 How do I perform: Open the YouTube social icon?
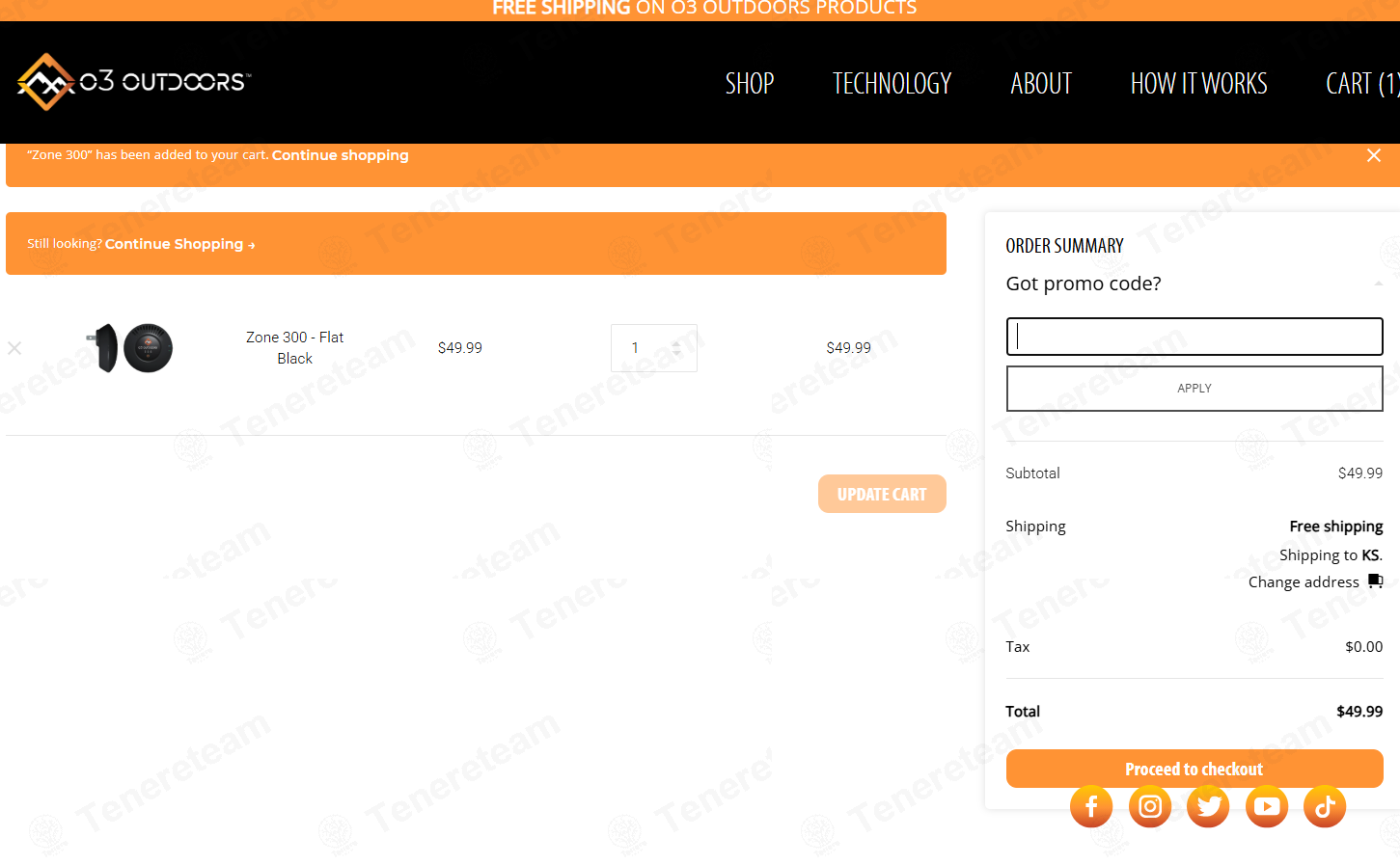(x=1267, y=806)
